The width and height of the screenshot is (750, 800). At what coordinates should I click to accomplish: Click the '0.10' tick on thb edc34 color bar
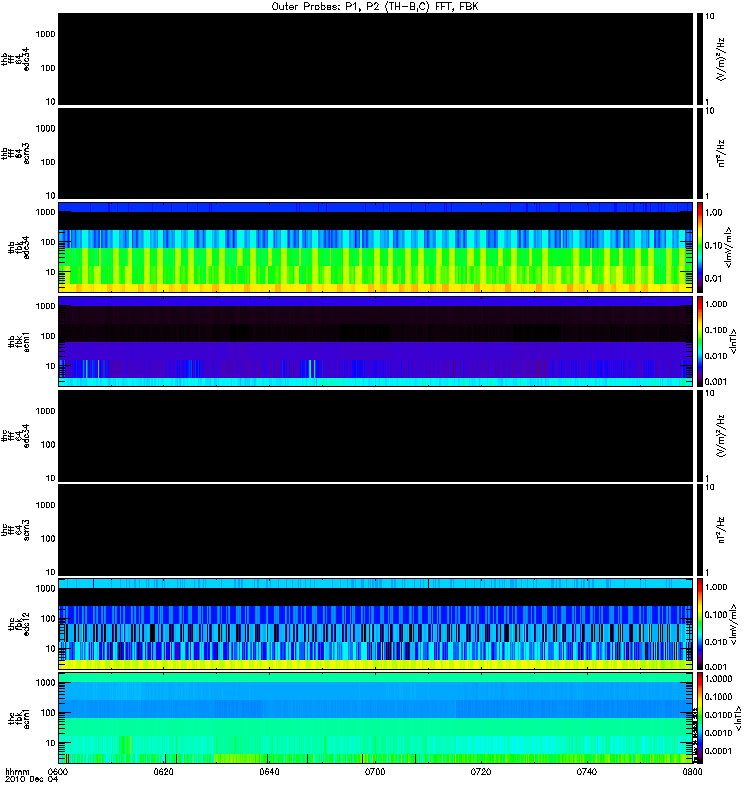(x=713, y=245)
